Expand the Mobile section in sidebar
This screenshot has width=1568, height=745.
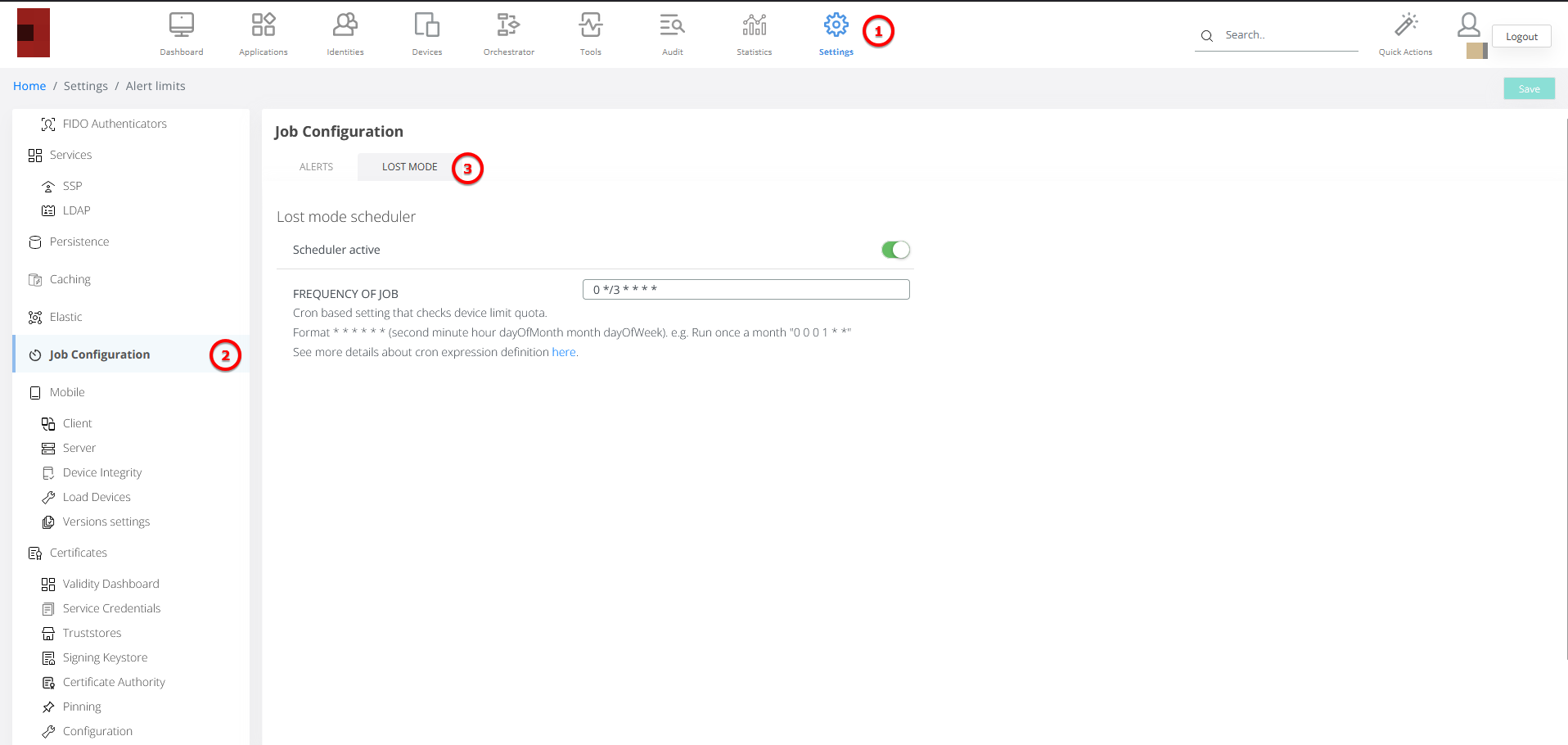(67, 392)
